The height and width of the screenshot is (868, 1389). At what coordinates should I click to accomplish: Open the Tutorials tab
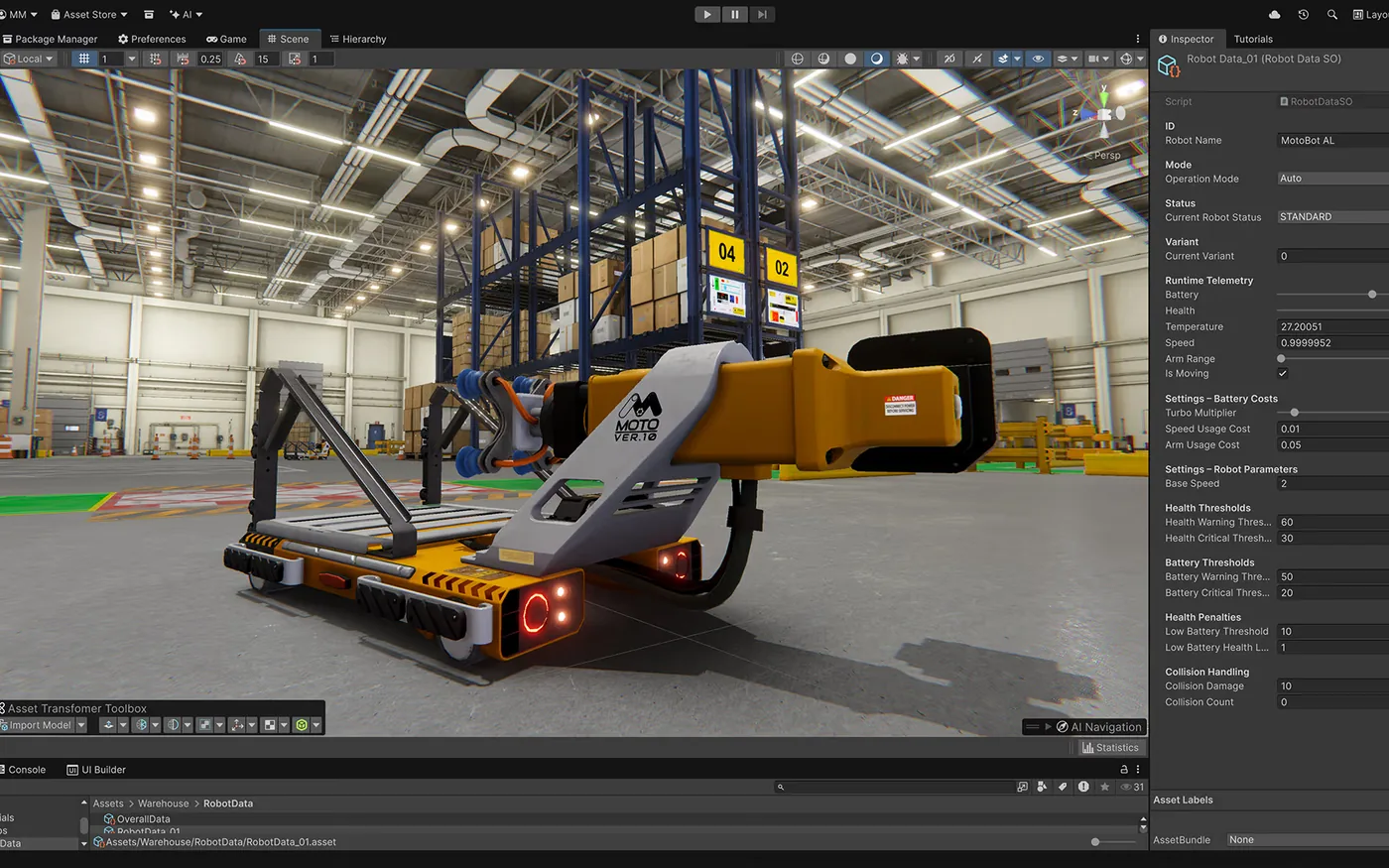[1253, 39]
